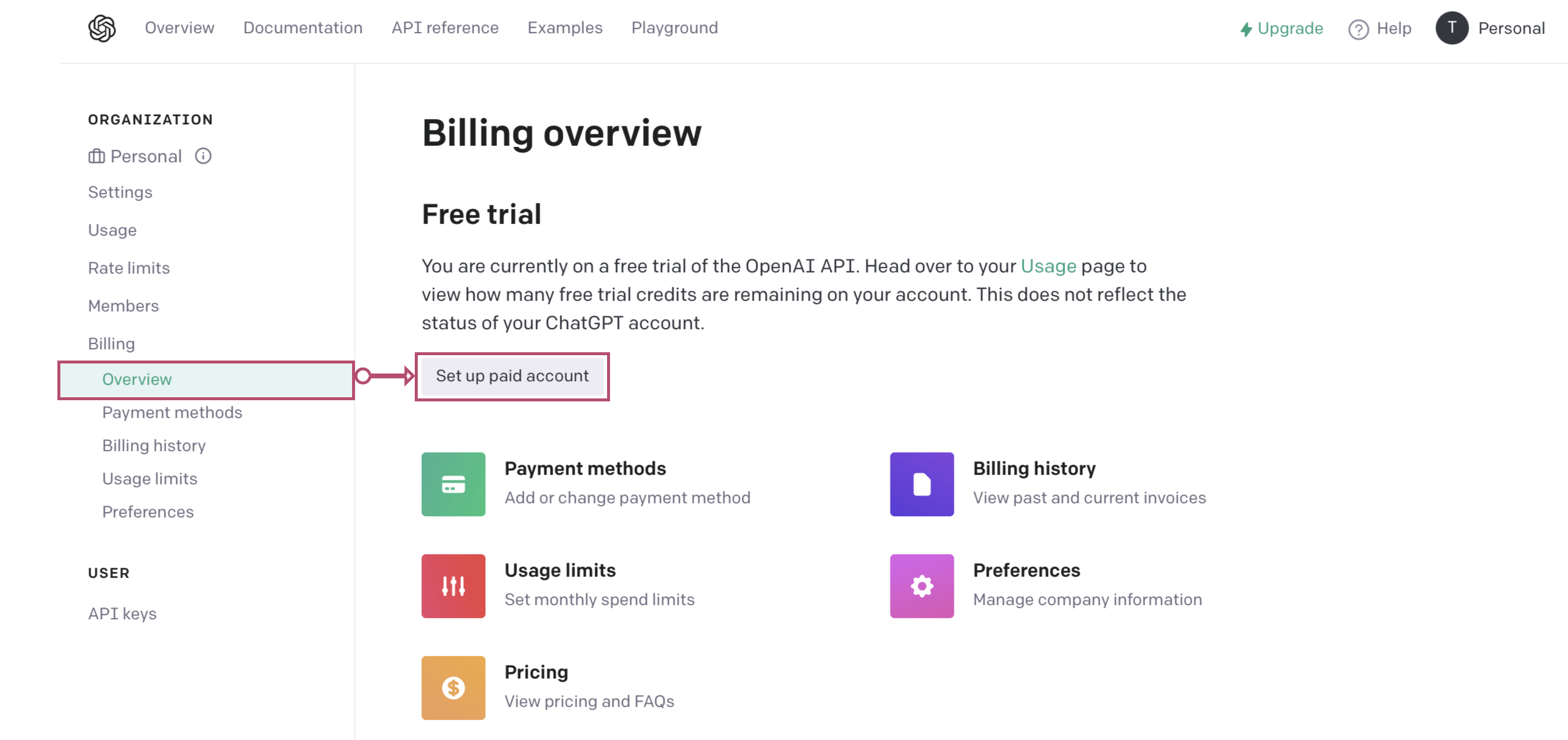Click the Upgrade lightning bolt link
Image resolution: width=1568 pixels, height=740 pixels.
tap(1280, 28)
